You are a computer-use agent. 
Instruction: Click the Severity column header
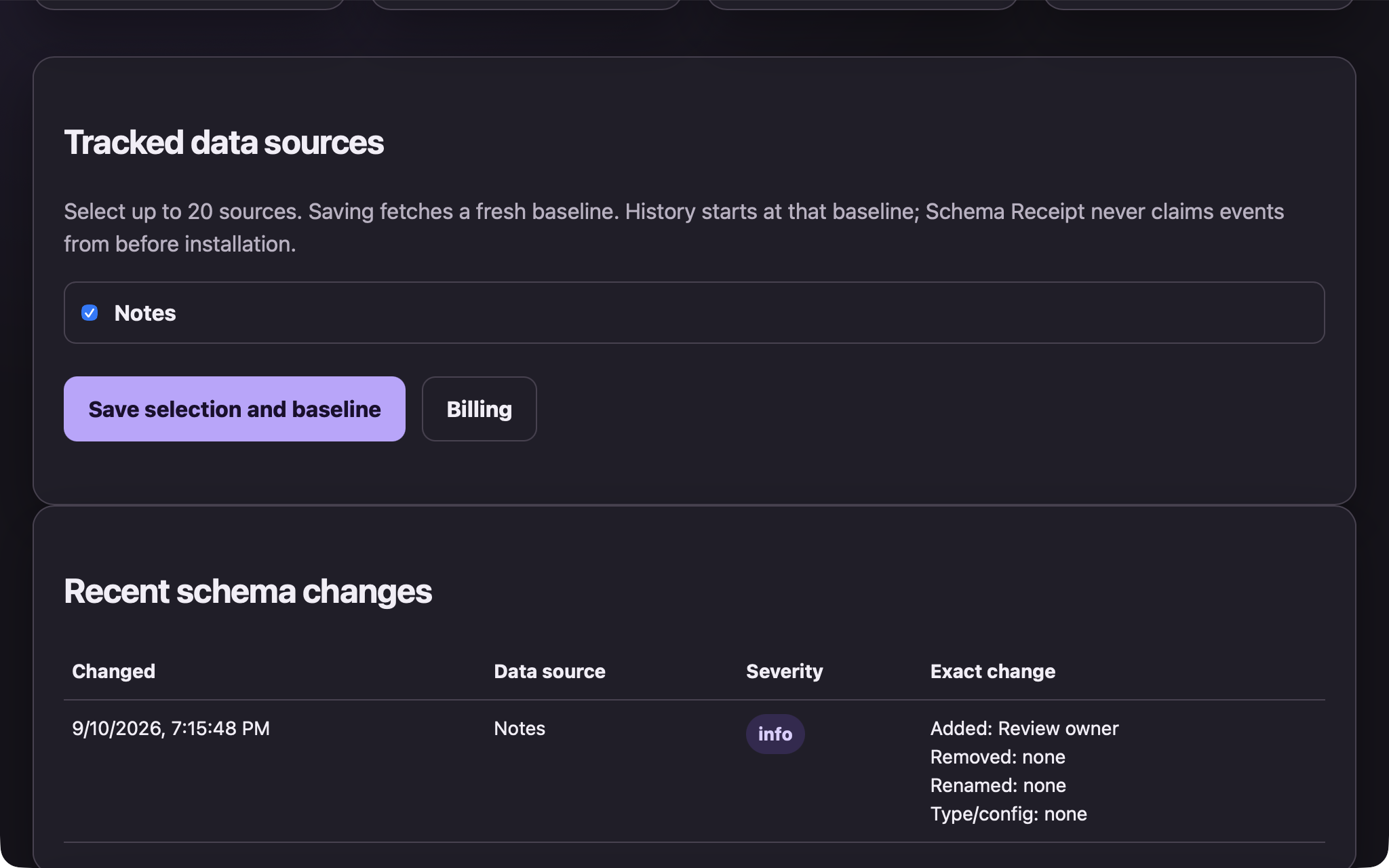[x=785, y=671]
